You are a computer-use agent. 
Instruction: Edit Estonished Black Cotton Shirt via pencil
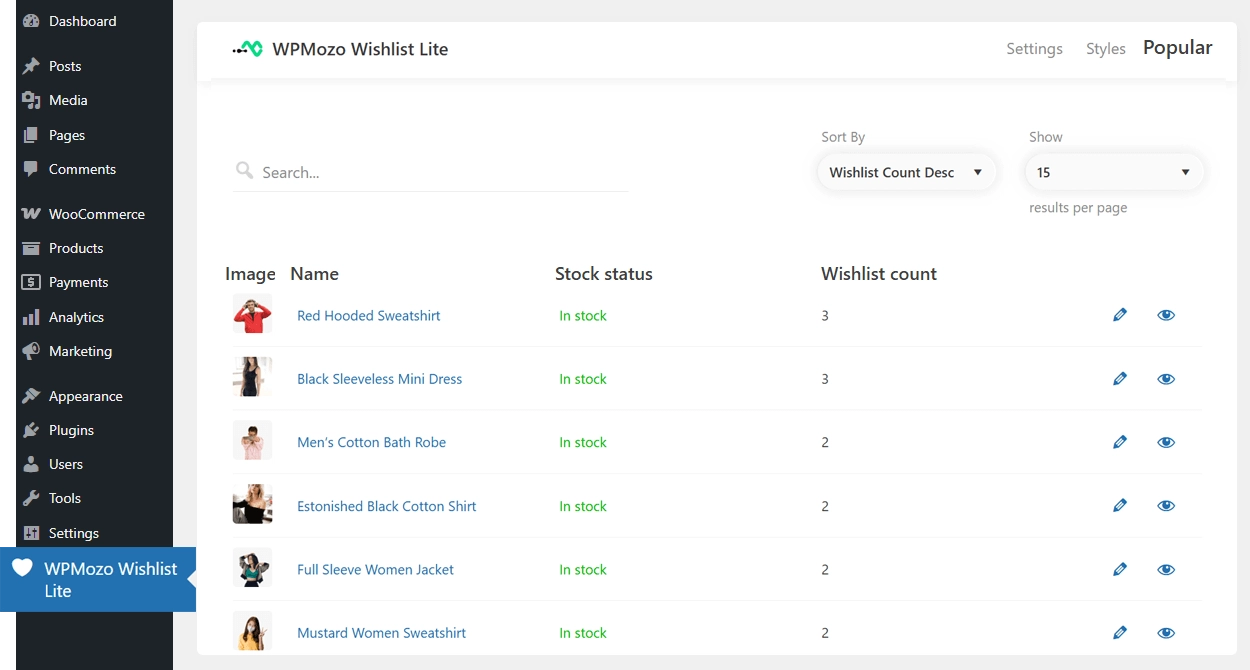[1120, 506]
